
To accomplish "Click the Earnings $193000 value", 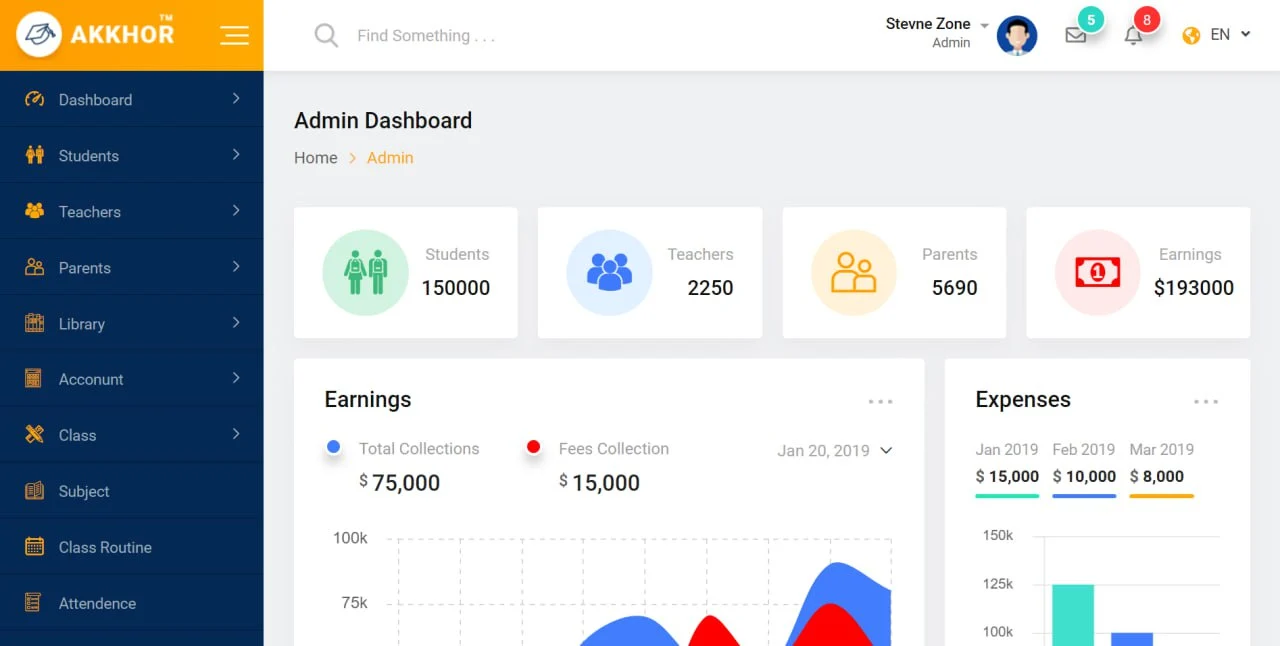I will [1194, 288].
